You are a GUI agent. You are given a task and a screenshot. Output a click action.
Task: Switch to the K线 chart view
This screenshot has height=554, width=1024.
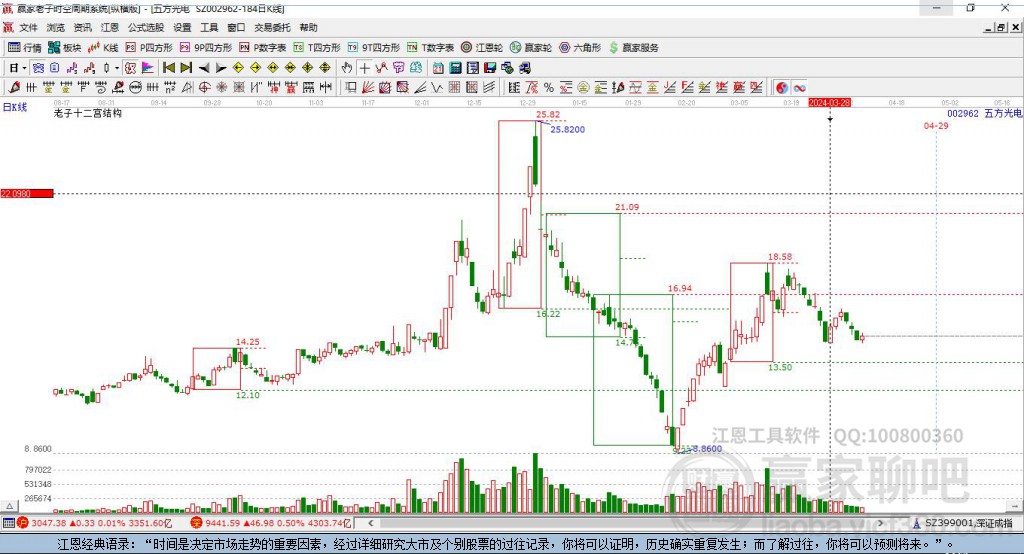[103, 48]
